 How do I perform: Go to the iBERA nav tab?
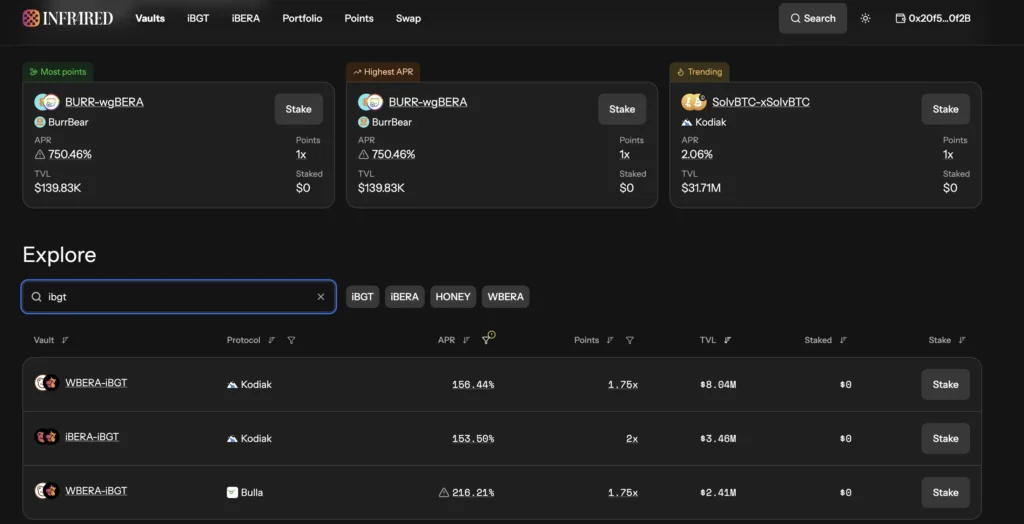246,18
